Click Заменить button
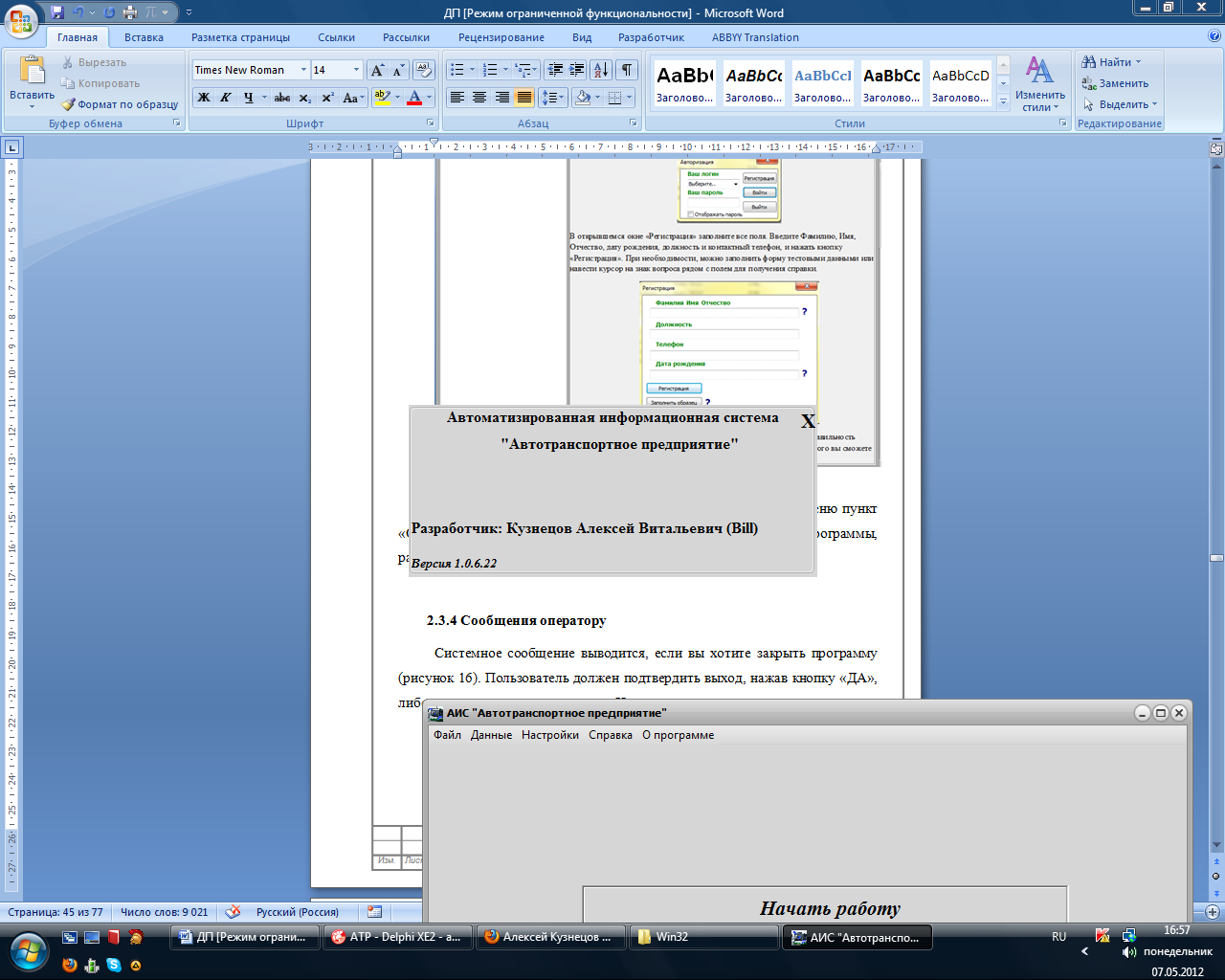This screenshot has height=980, width=1225. pyautogui.click(x=1115, y=83)
